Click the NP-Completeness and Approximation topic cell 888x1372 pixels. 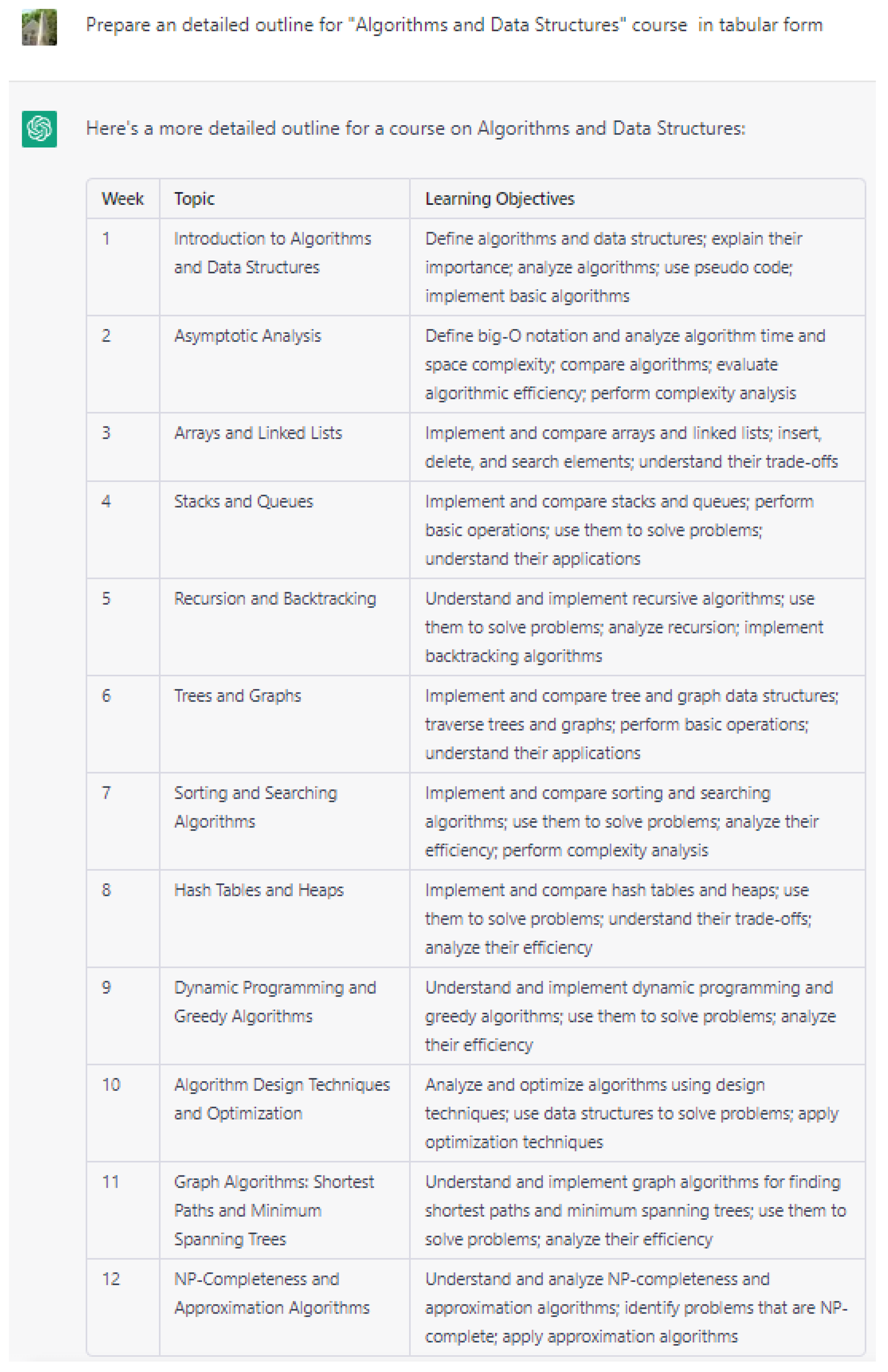point(271,1293)
